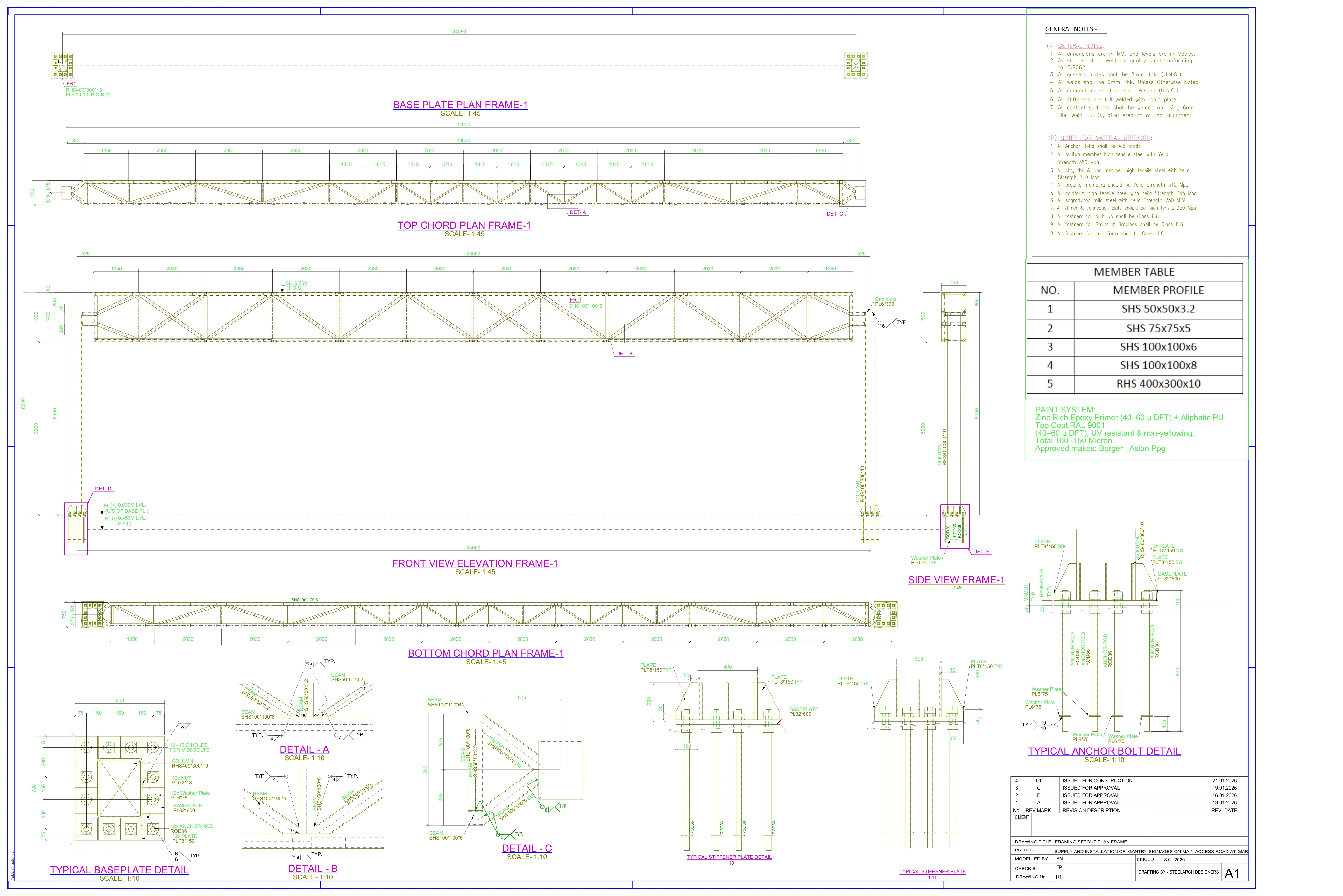
Task: Click the 'DETAIL - B' title
Action: (313, 869)
